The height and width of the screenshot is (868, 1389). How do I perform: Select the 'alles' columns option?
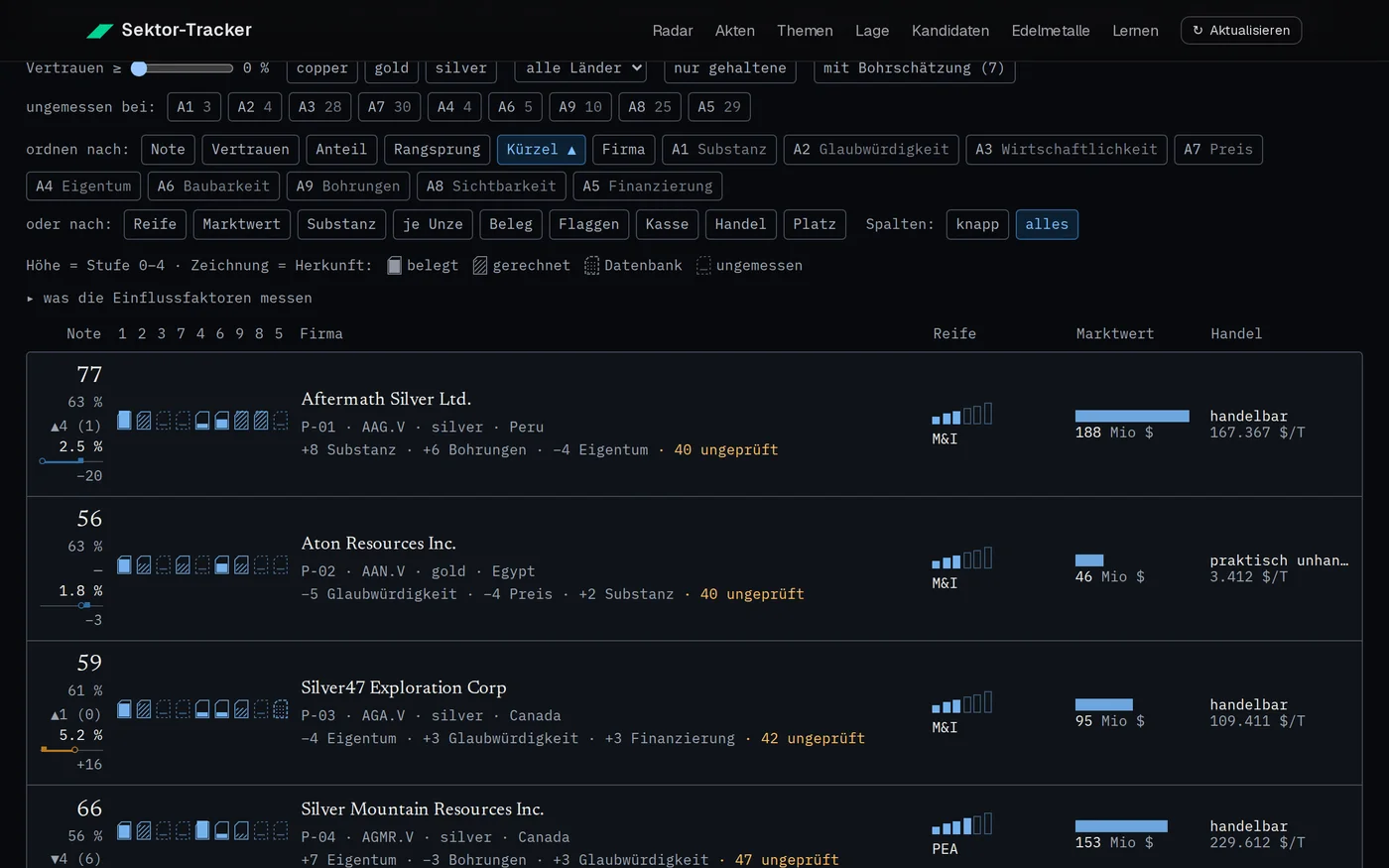click(x=1047, y=224)
